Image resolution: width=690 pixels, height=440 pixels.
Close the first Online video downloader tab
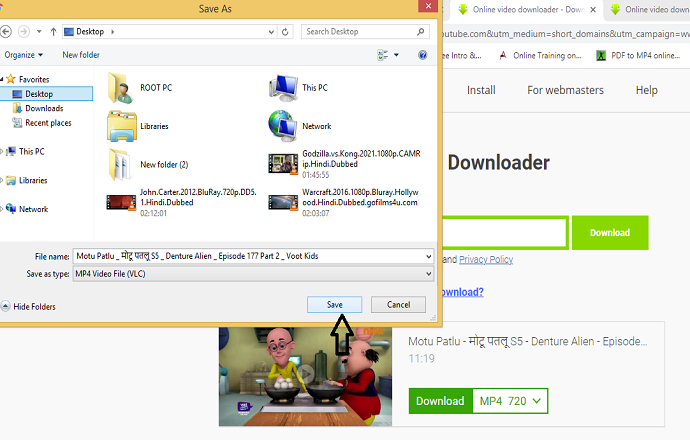(593, 10)
